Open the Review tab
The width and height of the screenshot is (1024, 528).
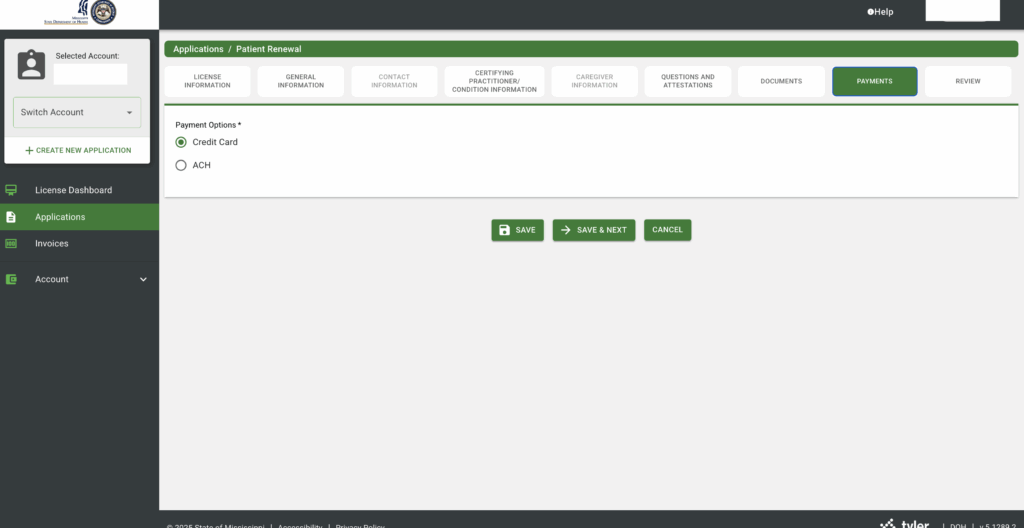pos(967,81)
